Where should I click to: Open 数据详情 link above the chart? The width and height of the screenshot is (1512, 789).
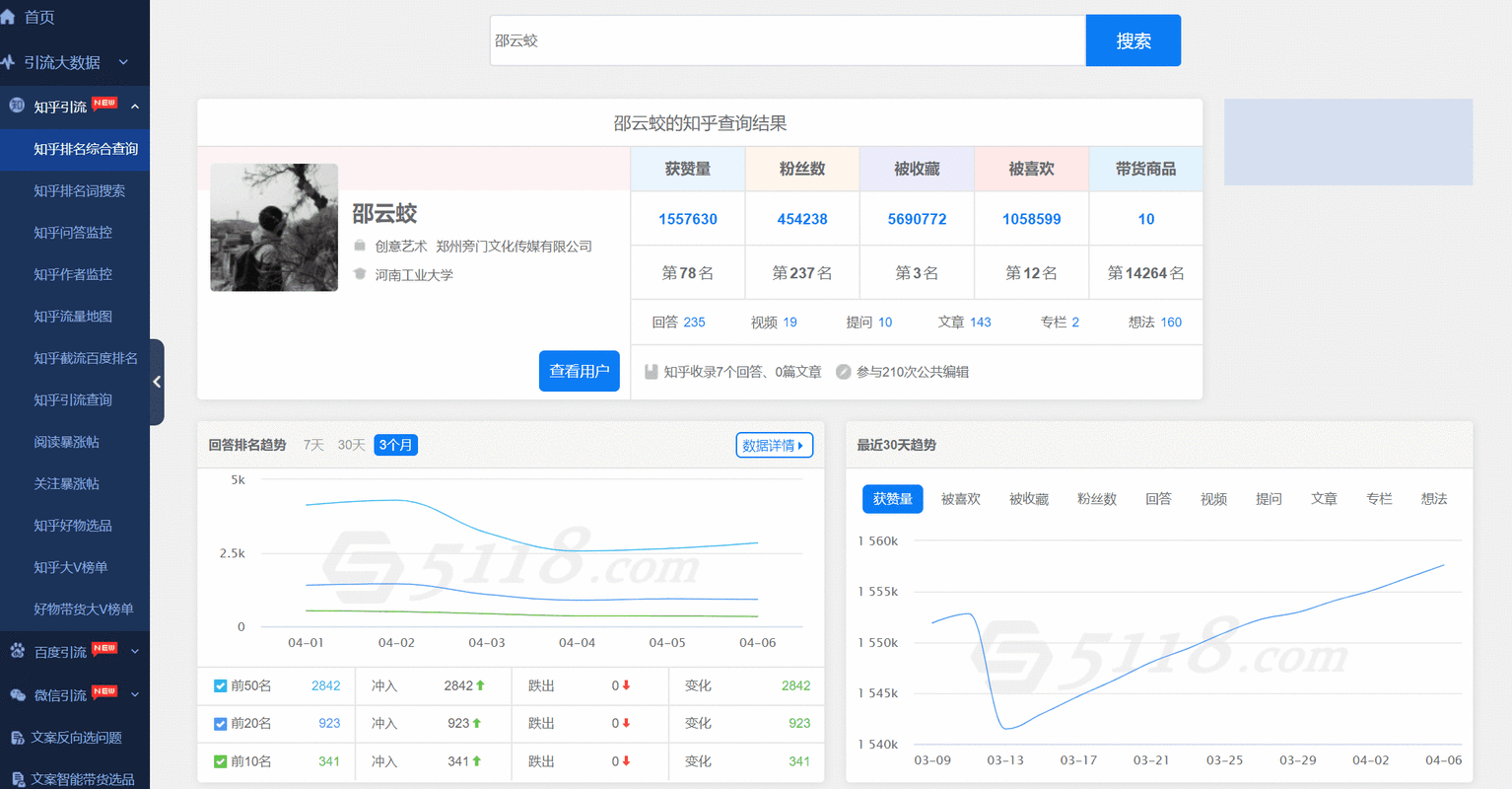[775, 445]
